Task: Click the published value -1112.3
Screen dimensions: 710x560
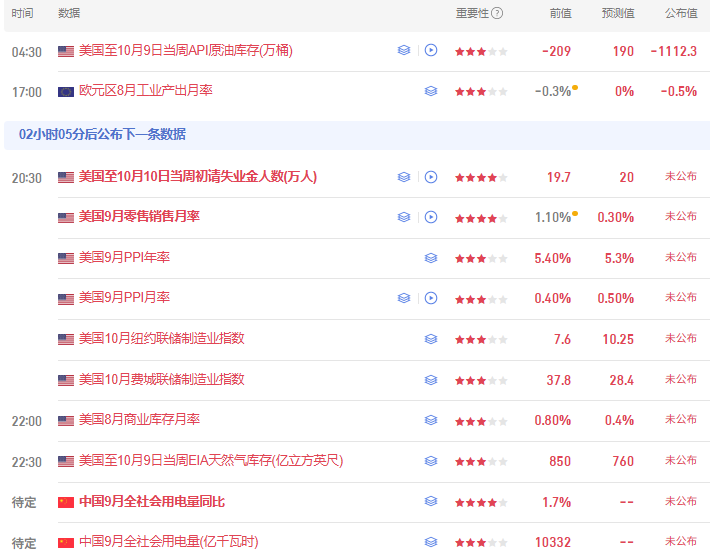Action: pos(674,51)
